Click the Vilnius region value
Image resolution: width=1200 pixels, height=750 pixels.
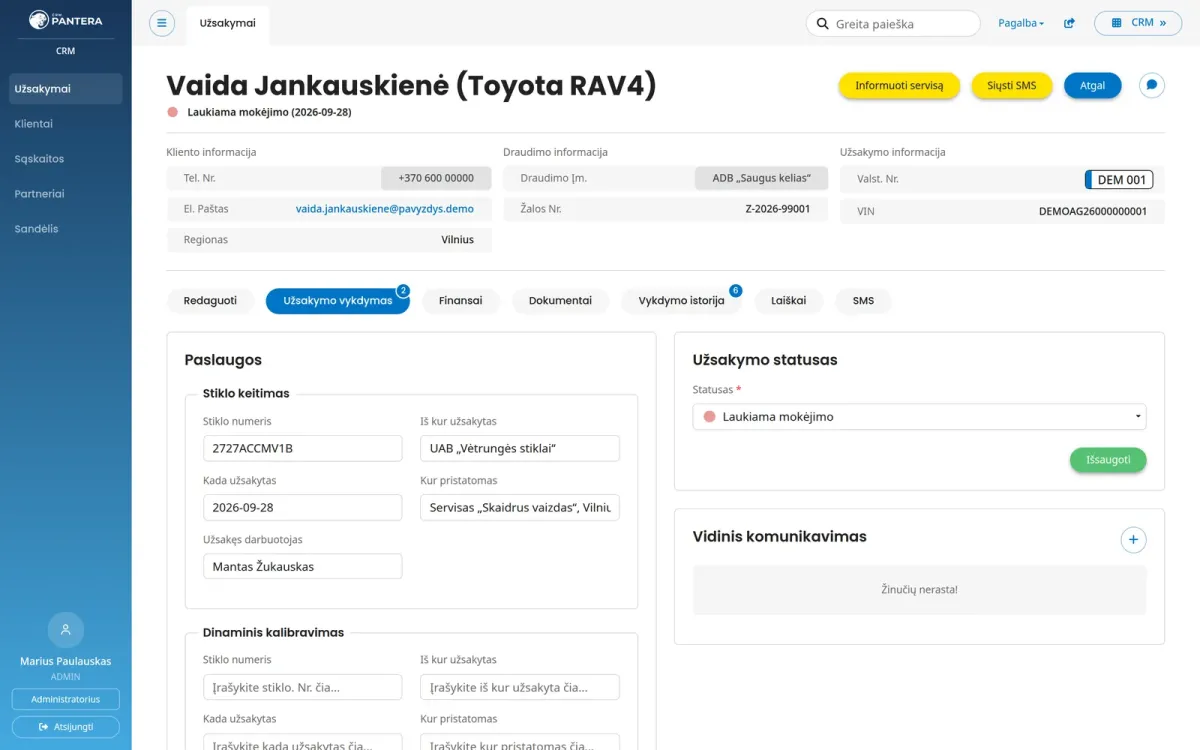[458, 240]
